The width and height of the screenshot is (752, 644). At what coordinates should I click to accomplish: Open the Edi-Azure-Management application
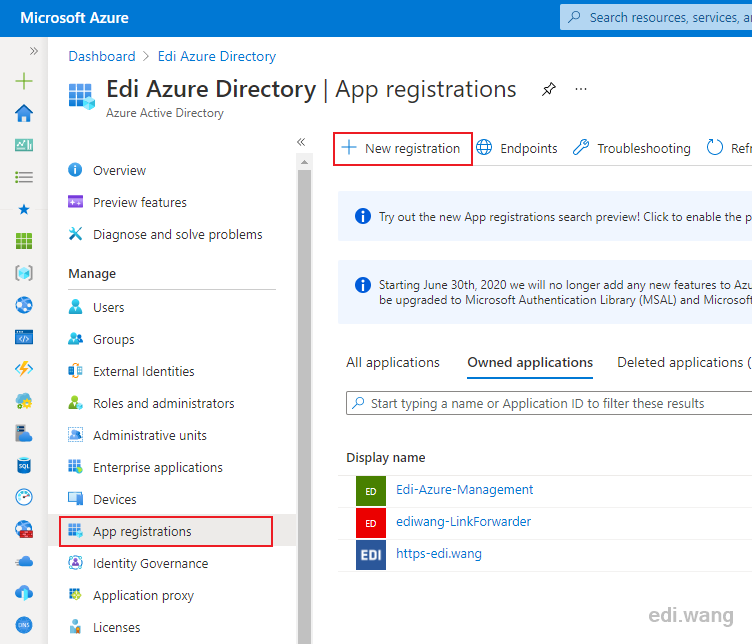pyautogui.click(x=464, y=490)
